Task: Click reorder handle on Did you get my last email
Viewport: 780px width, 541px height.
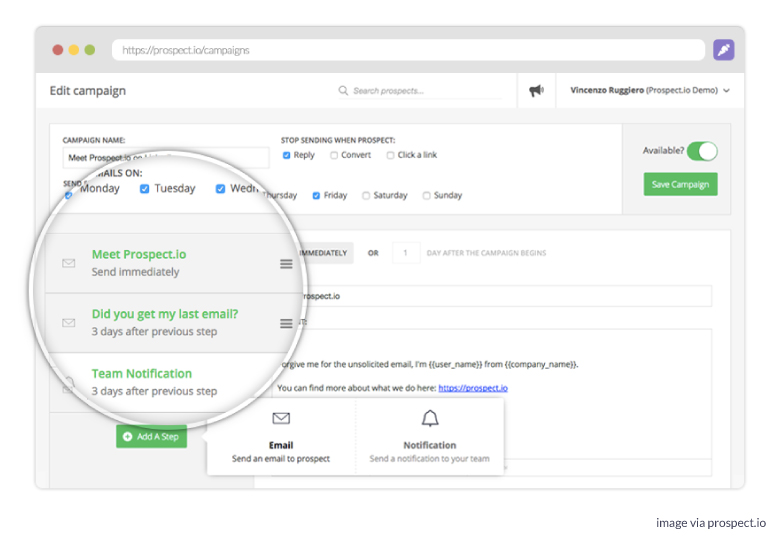Action: [286, 323]
